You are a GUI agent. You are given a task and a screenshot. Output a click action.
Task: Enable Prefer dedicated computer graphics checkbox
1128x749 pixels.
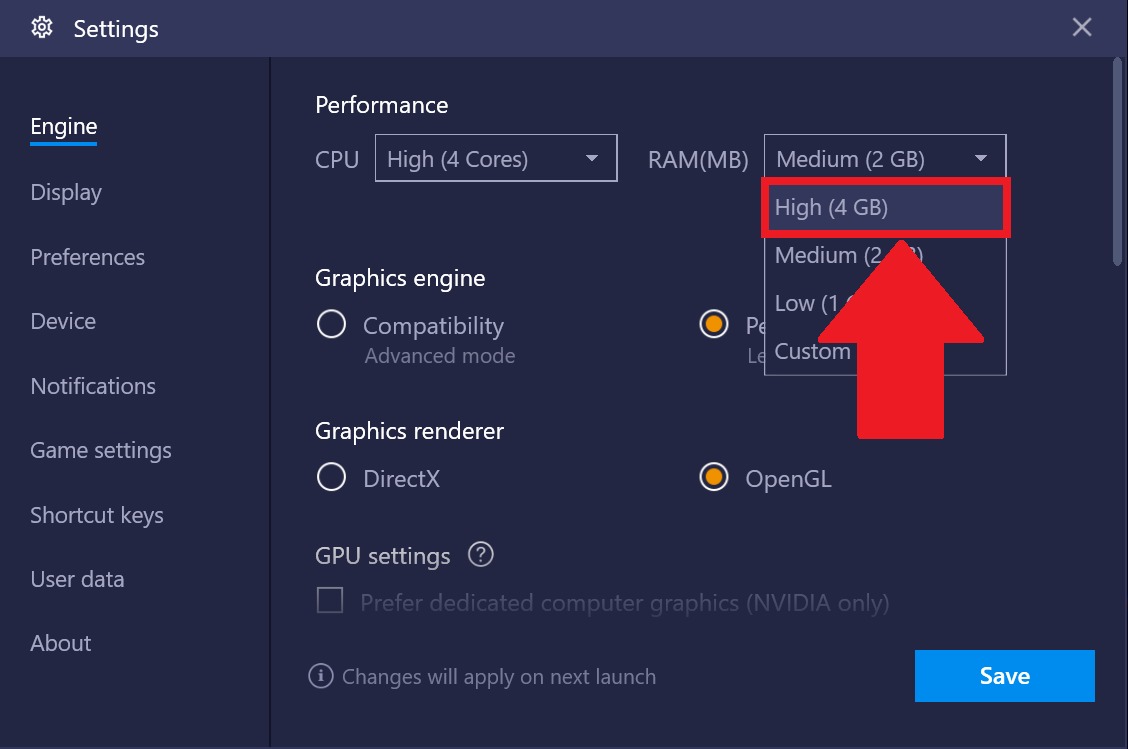click(330, 601)
